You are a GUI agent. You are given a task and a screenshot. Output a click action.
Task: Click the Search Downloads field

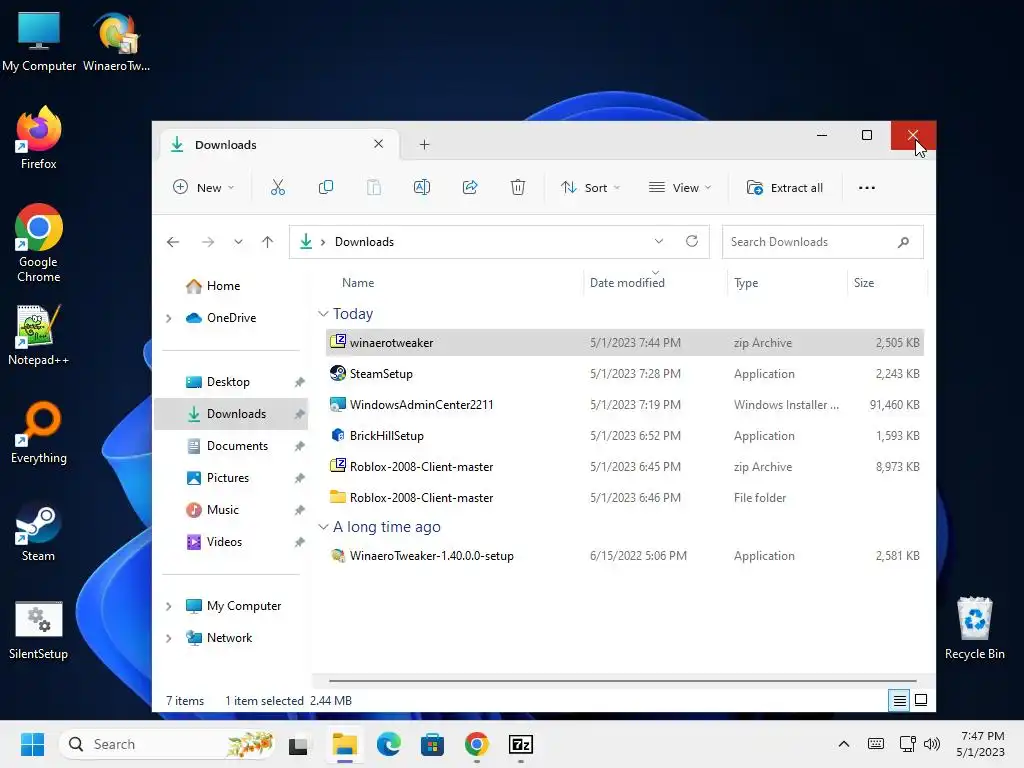tap(822, 242)
